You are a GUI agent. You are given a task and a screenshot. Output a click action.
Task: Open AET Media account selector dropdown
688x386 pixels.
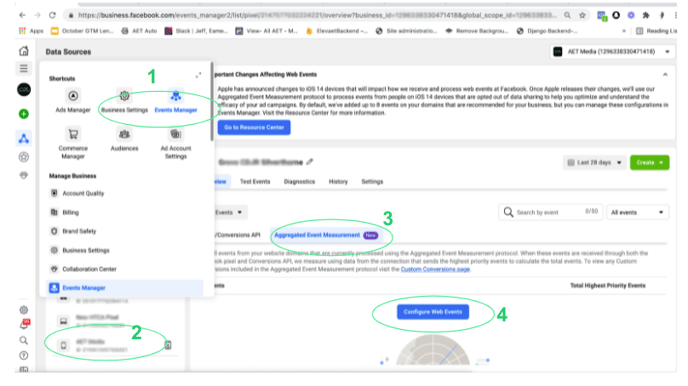tap(612, 52)
